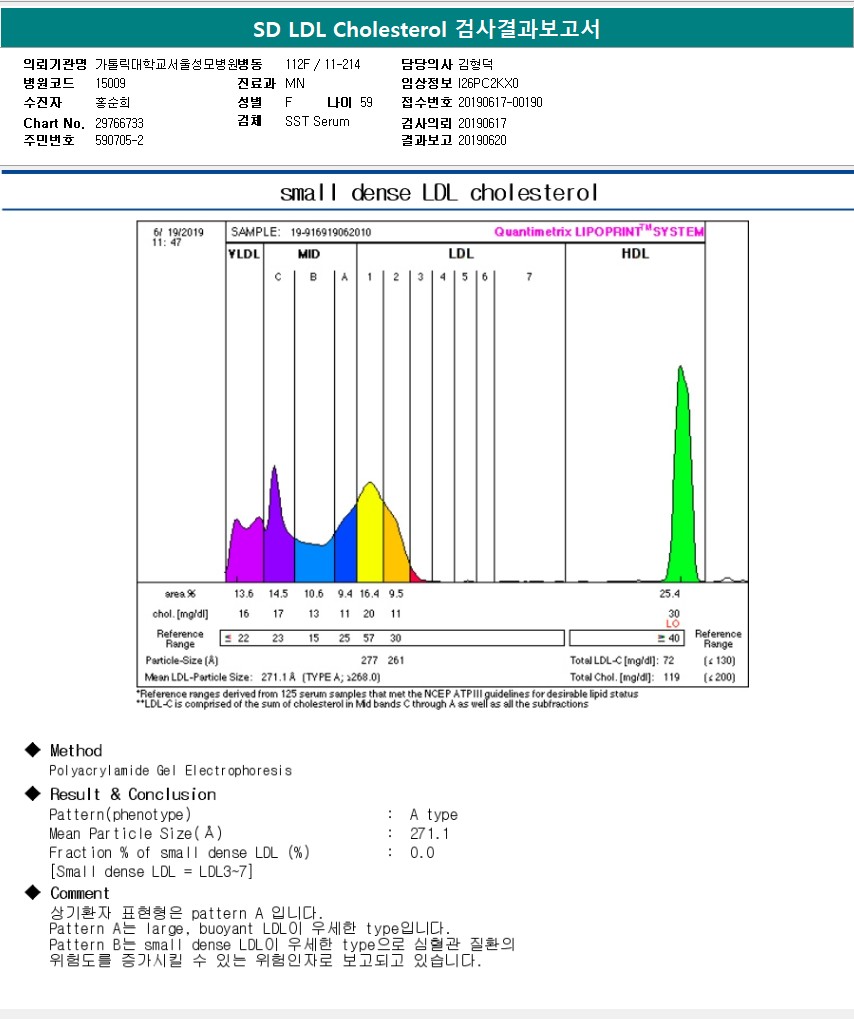Image resolution: width=854 pixels, height=1019 pixels.
Task: Select HDL area % value 25.4
Action: pos(669,594)
